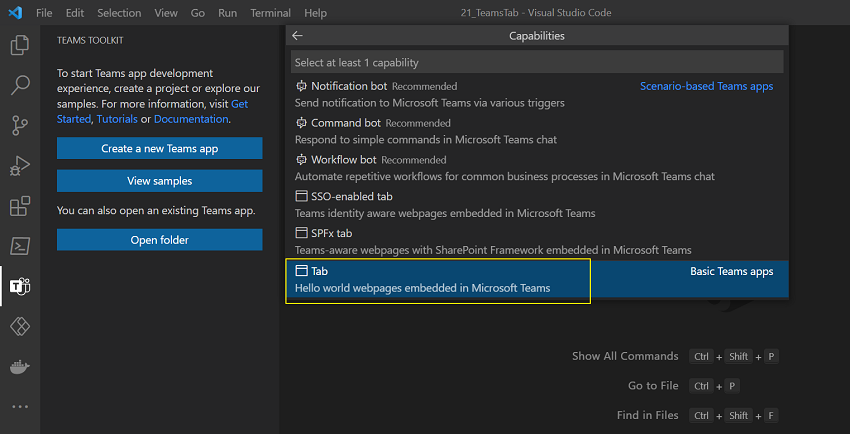The width and height of the screenshot is (850, 434).
Task: Click the Basic Teams apps label
Action: point(731,271)
